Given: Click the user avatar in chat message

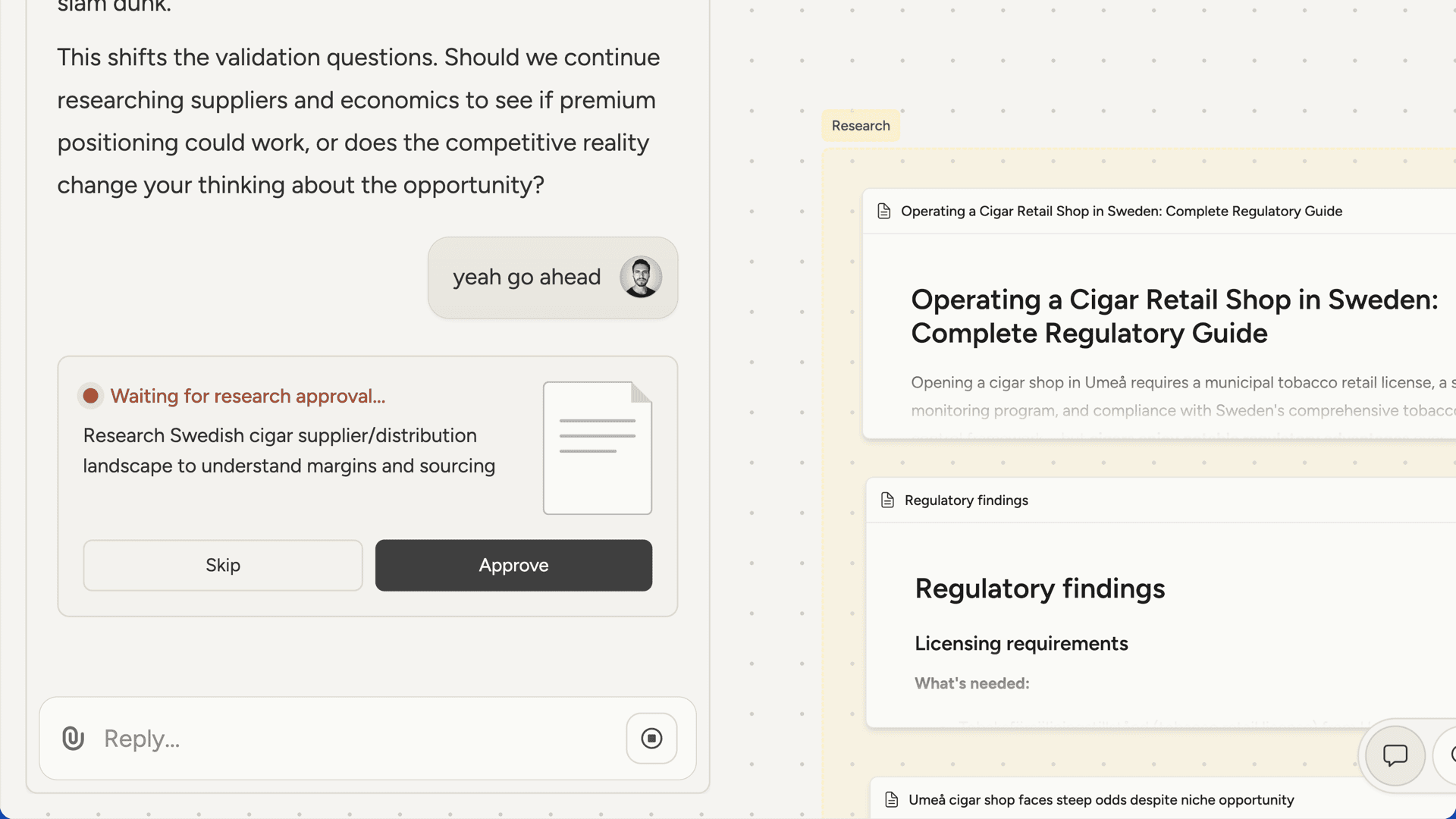Looking at the screenshot, I should pyautogui.click(x=640, y=277).
